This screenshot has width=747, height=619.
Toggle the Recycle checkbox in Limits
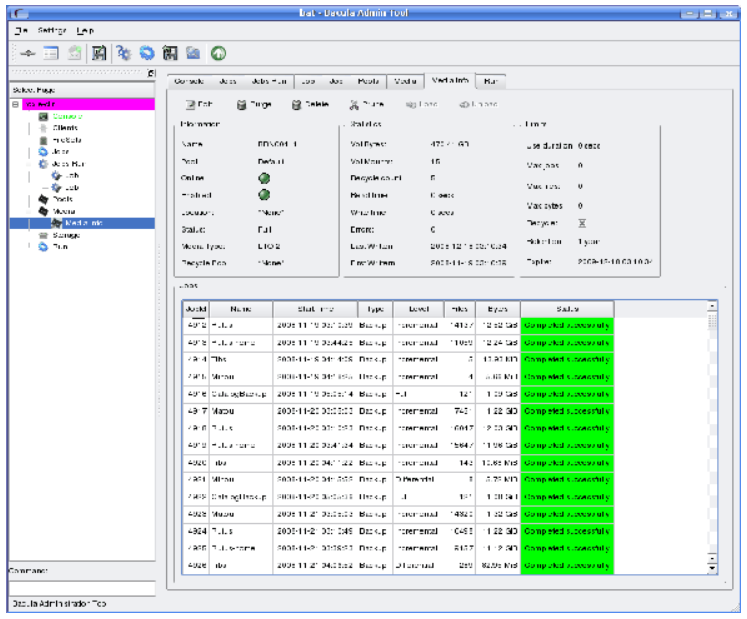(x=581, y=224)
